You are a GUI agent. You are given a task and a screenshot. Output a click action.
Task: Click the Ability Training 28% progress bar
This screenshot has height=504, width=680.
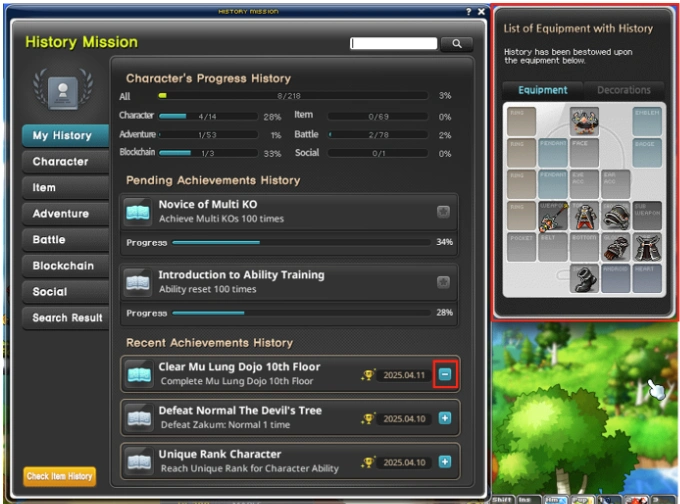(x=301, y=313)
